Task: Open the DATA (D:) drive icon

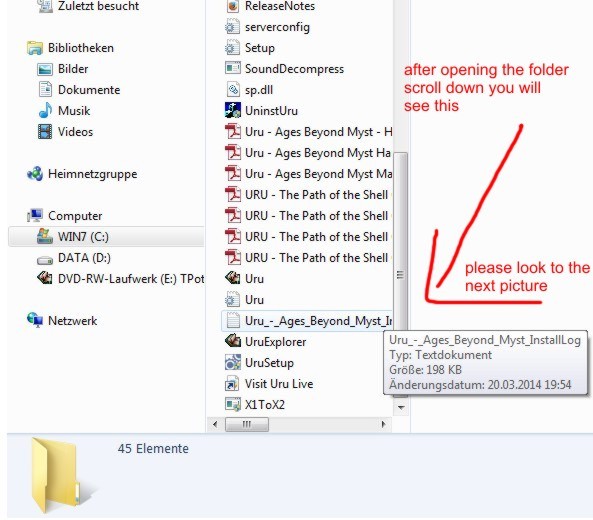Action: (x=45, y=259)
